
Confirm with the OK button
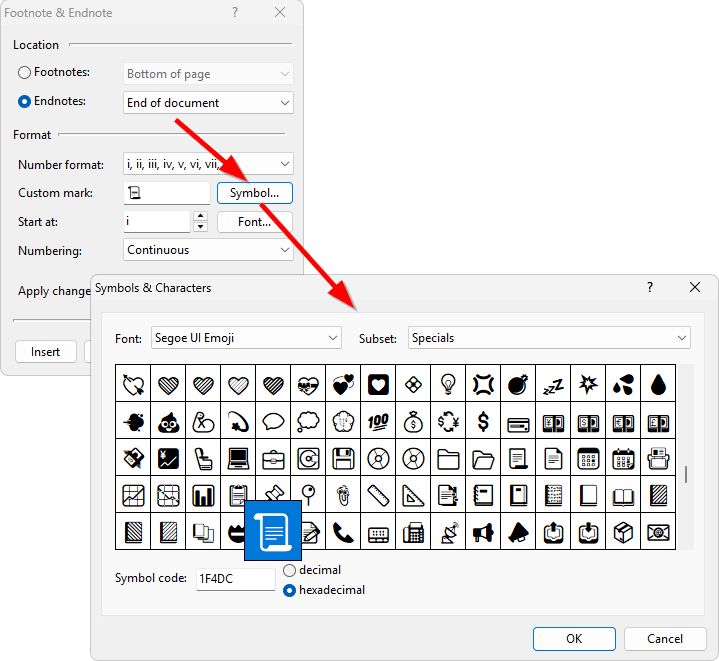[x=574, y=639]
